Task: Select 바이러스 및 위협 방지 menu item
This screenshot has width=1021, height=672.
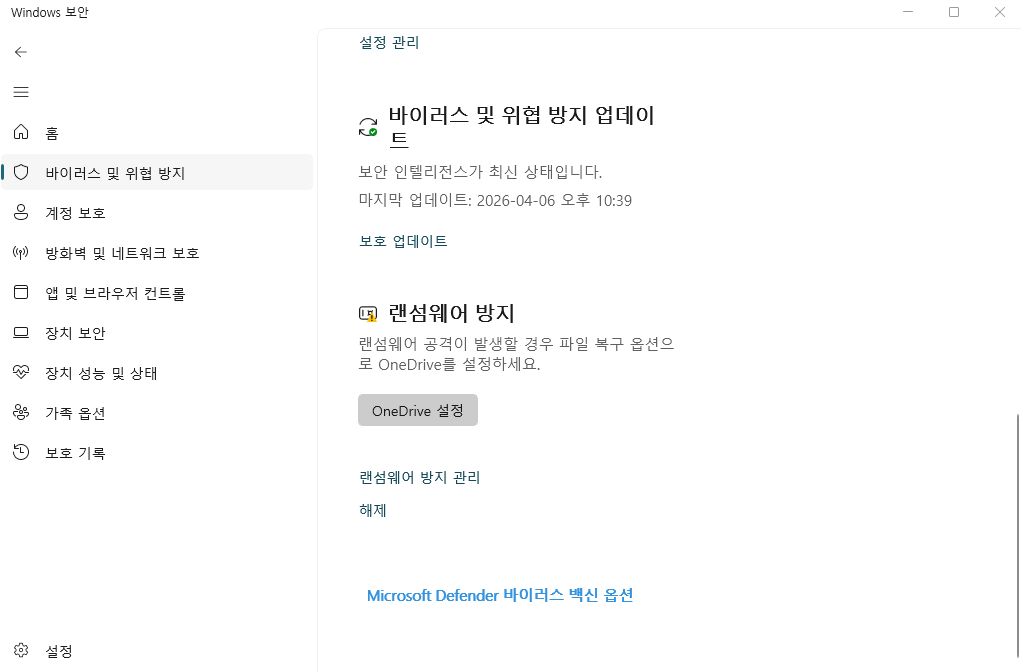Action: point(156,173)
